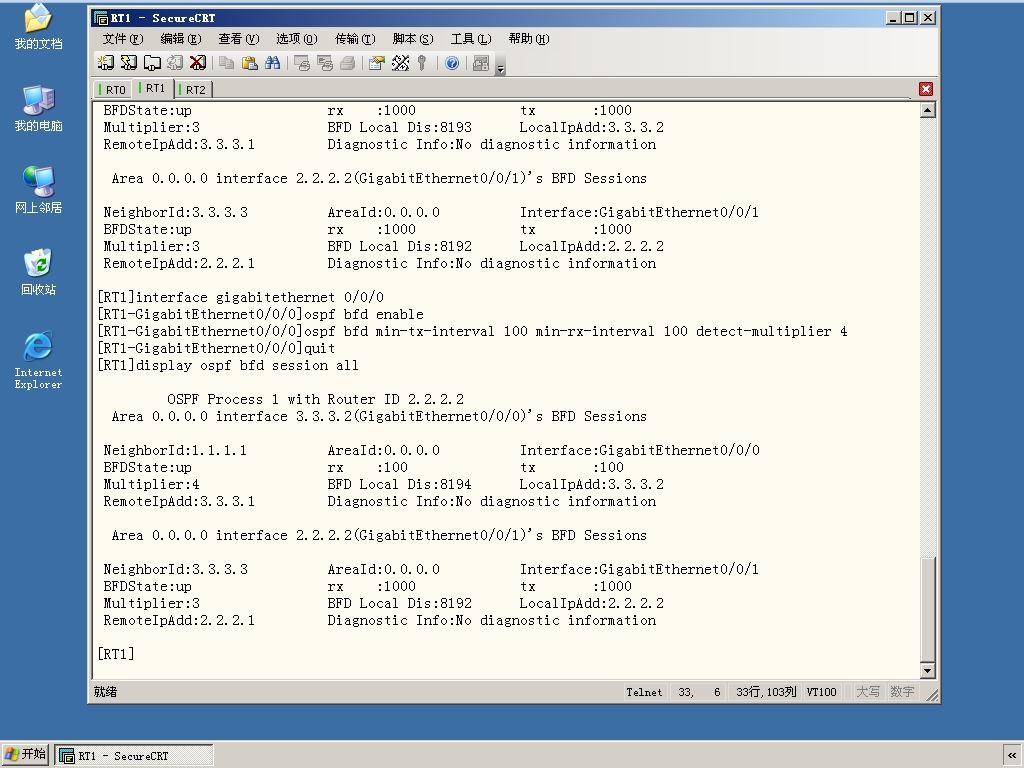The width and height of the screenshot is (1024, 768).
Task: Open the 文件(F) menu
Action: click(x=122, y=39)
